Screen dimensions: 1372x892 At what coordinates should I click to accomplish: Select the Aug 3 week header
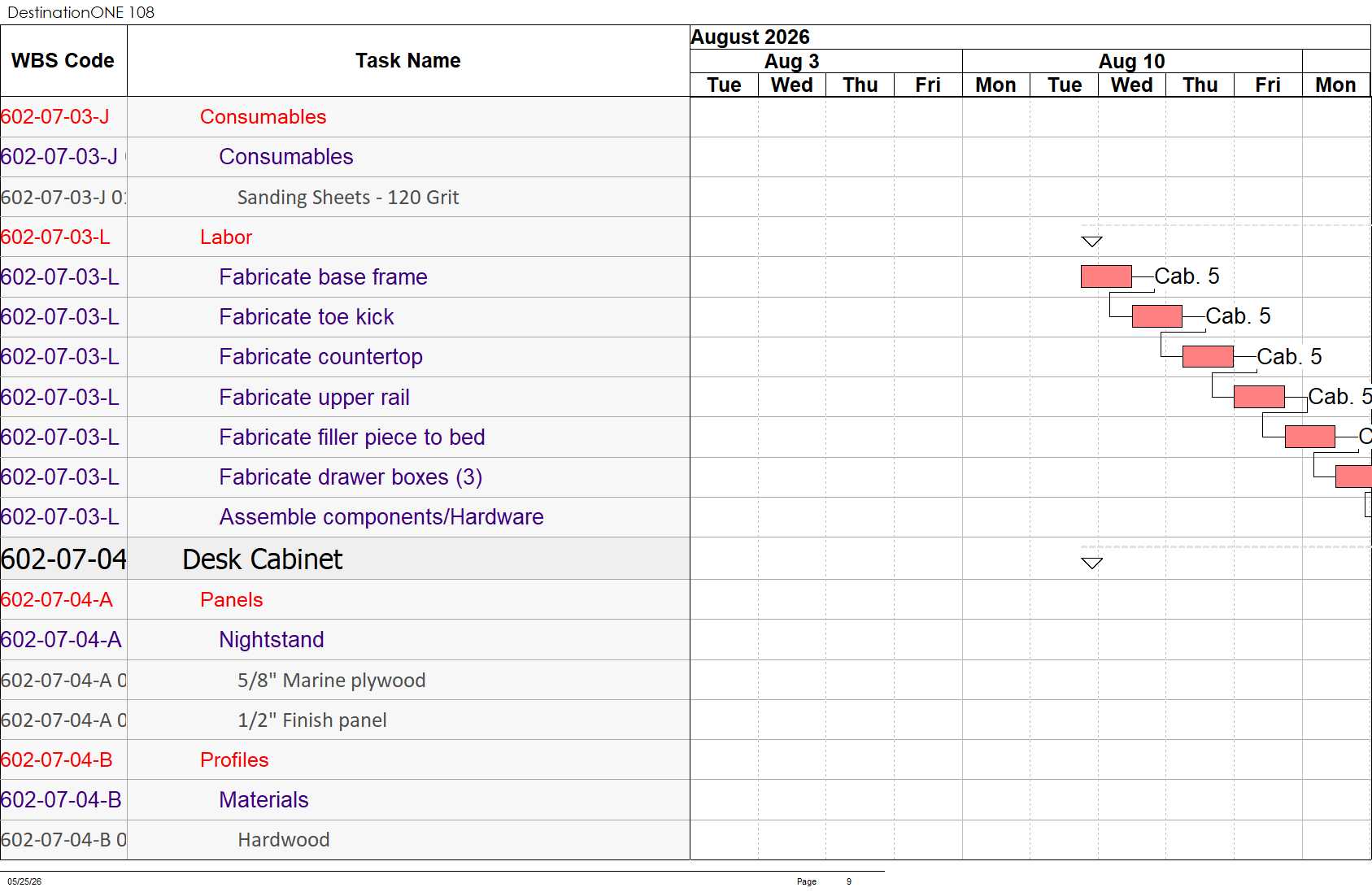(791, 62)
